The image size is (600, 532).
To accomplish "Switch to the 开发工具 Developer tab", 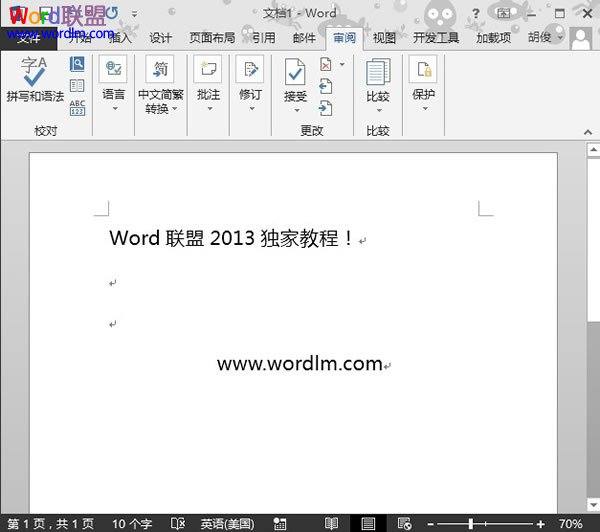I will pos(436,38).
